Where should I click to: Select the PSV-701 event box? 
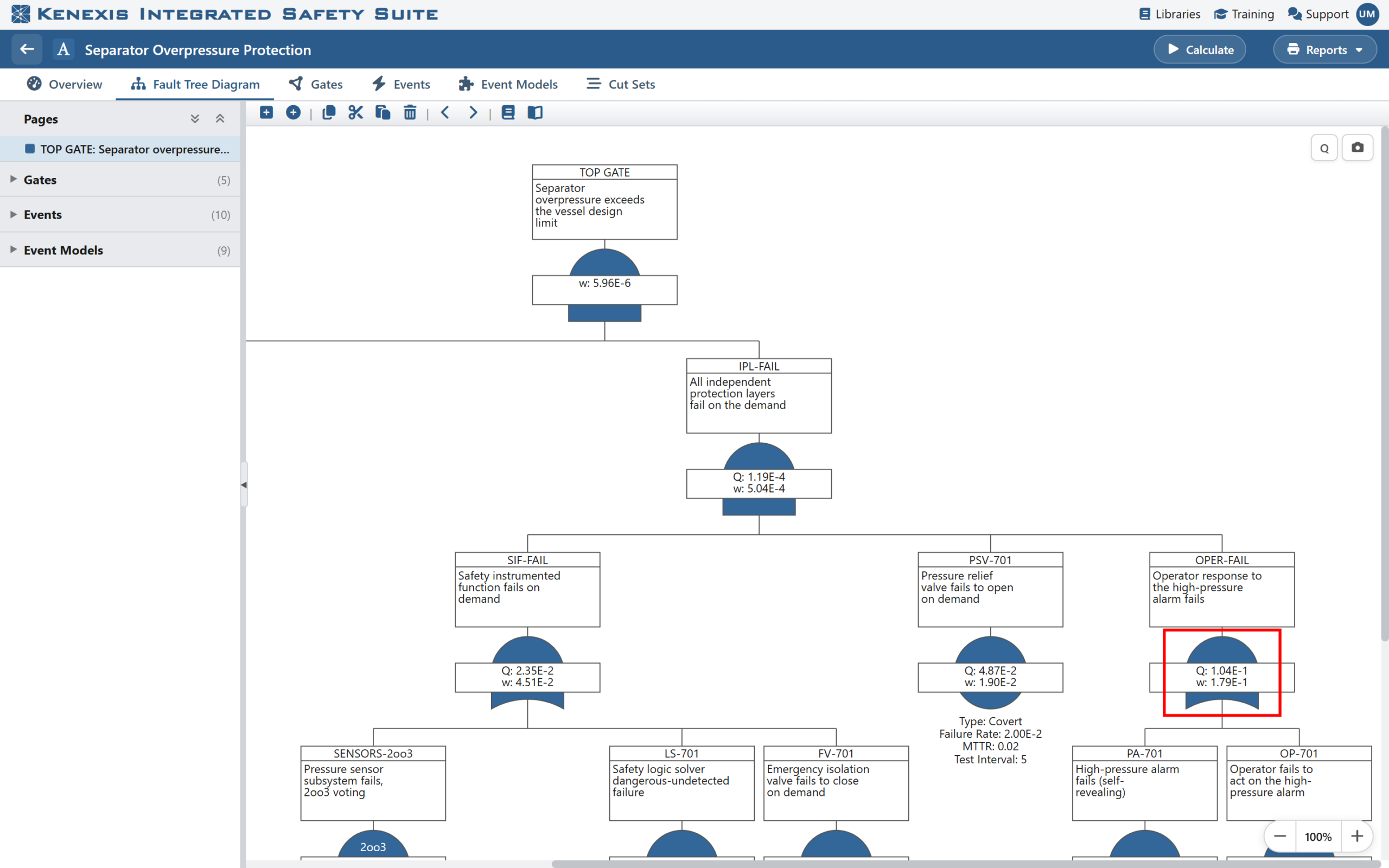pos(990,590)
